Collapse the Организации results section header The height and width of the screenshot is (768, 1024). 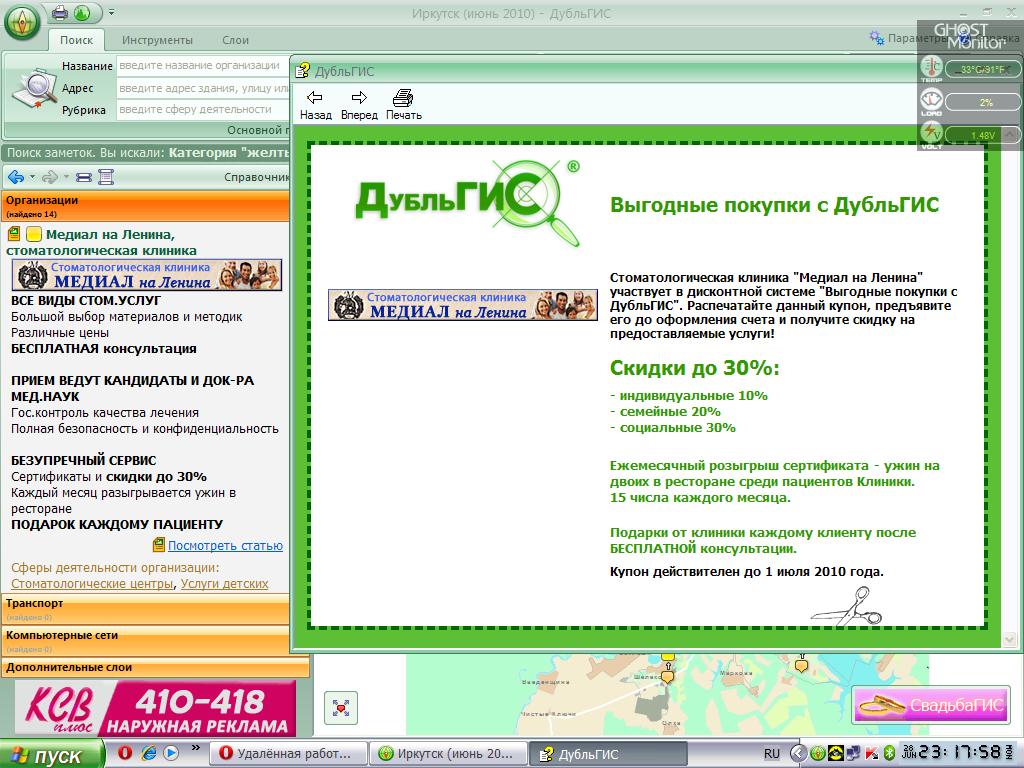pyautogui.click(x=146, y=206)
